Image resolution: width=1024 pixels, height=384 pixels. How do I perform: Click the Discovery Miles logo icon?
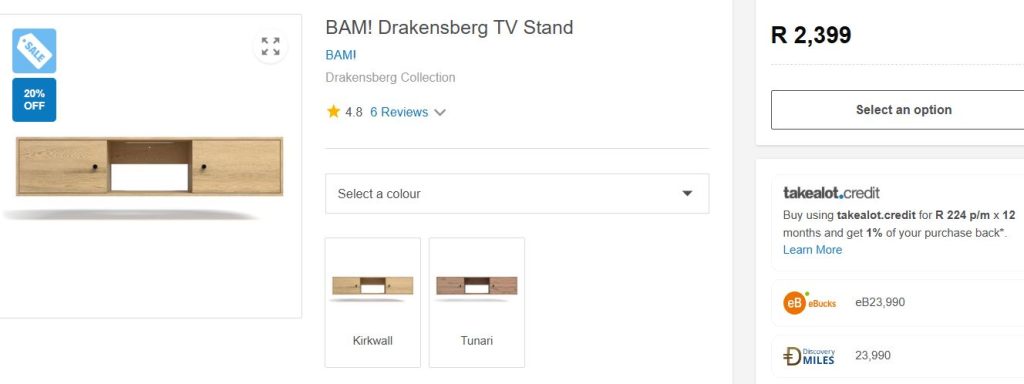pos(809,356)
